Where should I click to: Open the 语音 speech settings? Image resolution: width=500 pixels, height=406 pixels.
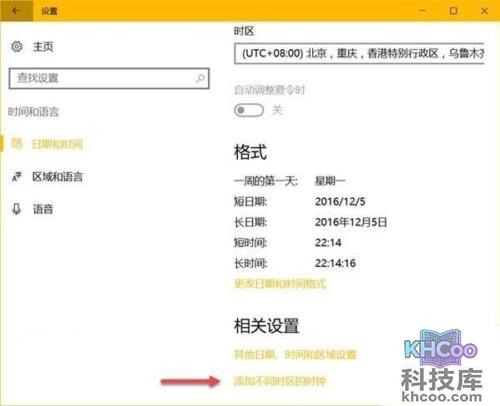click(43, 209)
